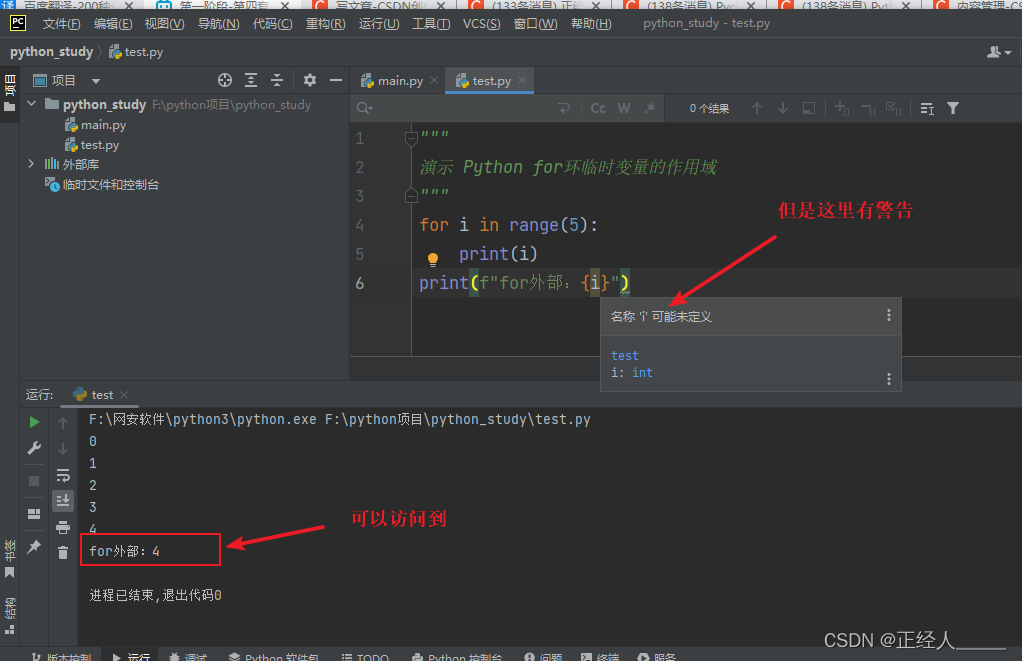This screenshot has height=661, width=1022.
Task: Select test.py in project tree
Action: point(92,145)
